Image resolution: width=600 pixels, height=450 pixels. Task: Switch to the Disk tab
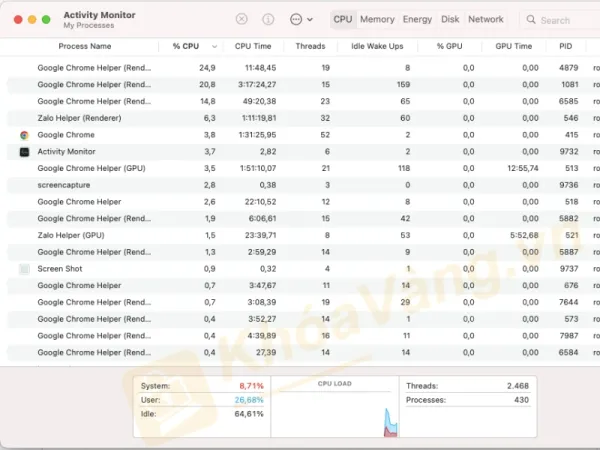click(x=450, y=19)
